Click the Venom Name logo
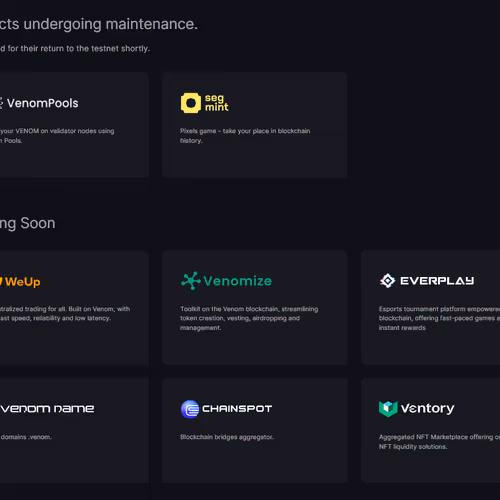The image size is (500, 500). (47, 409)
